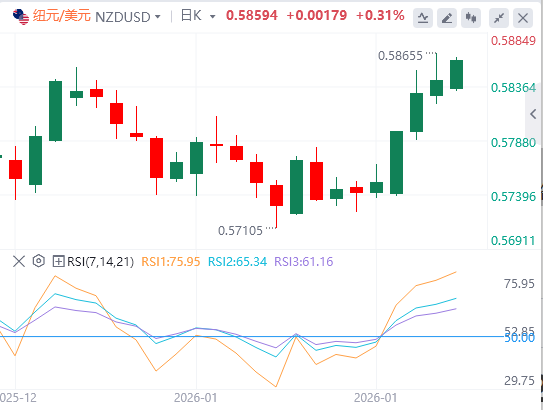Click the purple RSI3:61.16 label
Image resolution: width=543 pixels, height=410 pixels.
tap(304, 262)
